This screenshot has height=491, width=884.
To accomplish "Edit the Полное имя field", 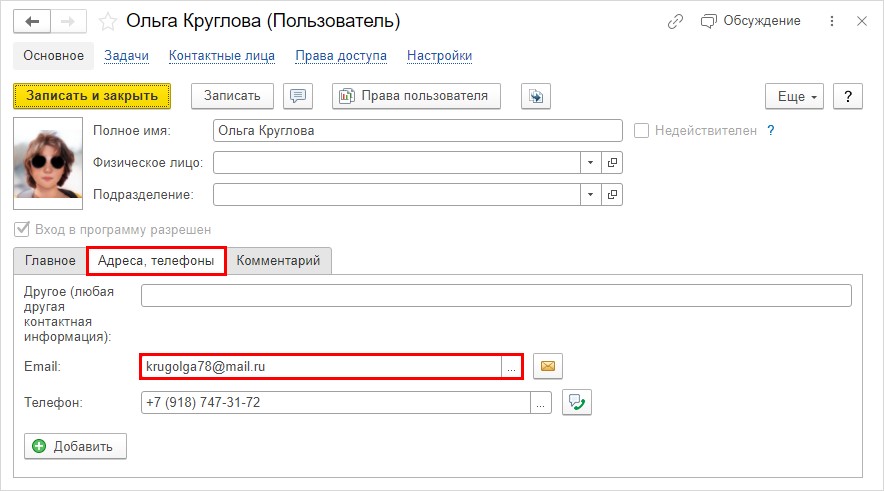I will click(418, 131).
